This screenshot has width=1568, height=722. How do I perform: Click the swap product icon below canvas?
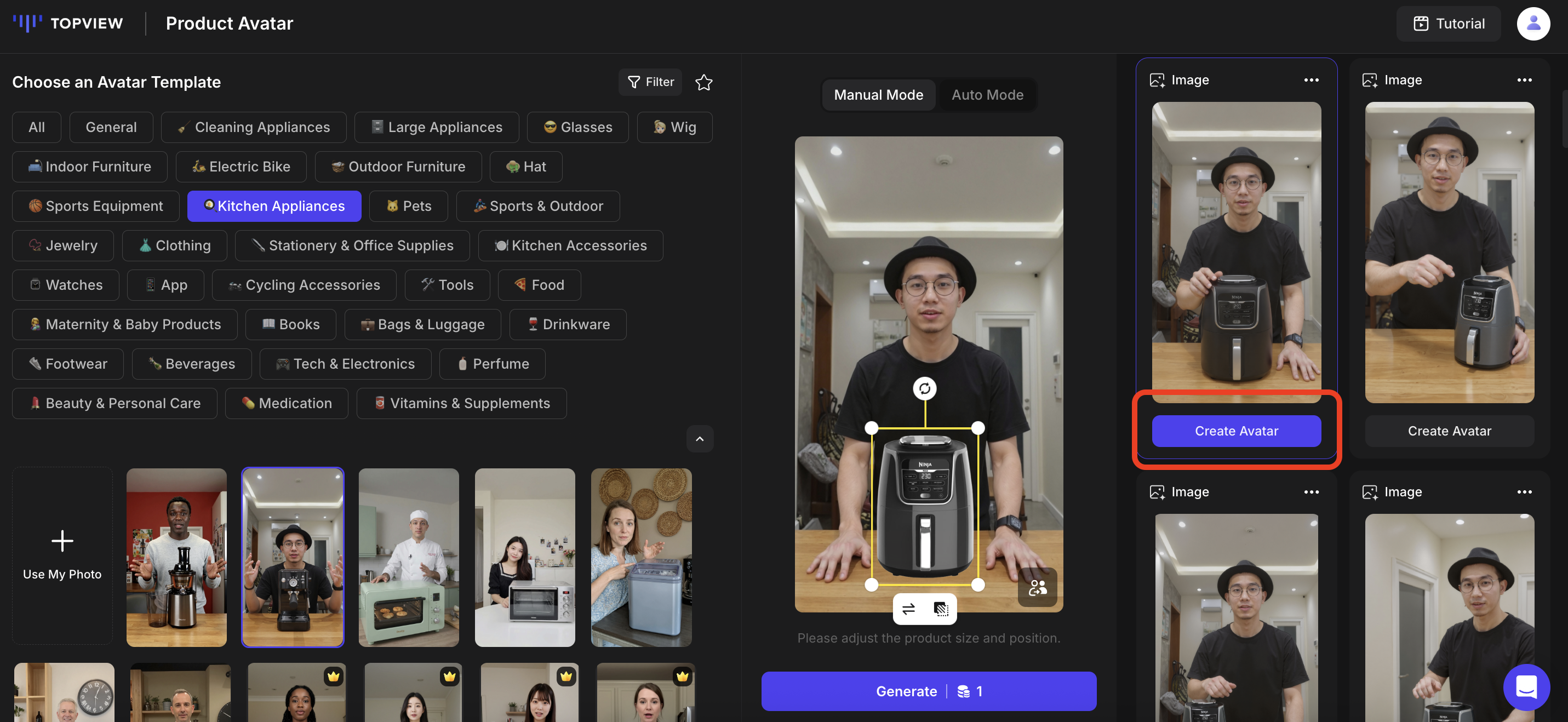[x=908, y=609]
